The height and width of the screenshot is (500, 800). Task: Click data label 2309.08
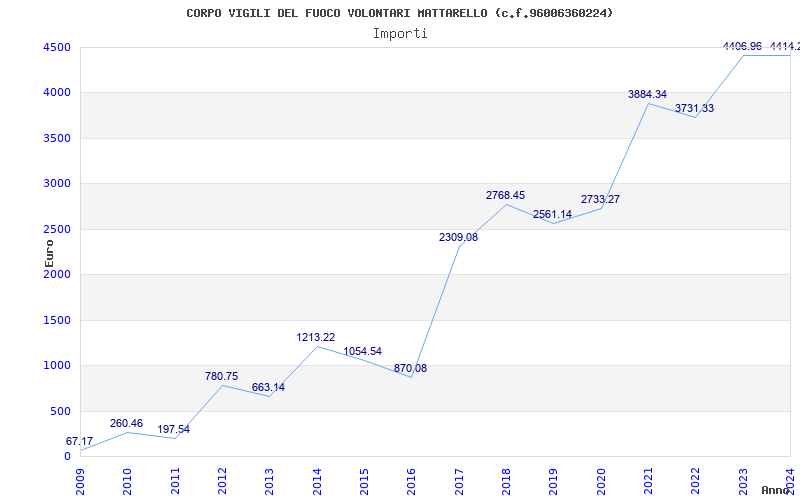tap(459, 237)
